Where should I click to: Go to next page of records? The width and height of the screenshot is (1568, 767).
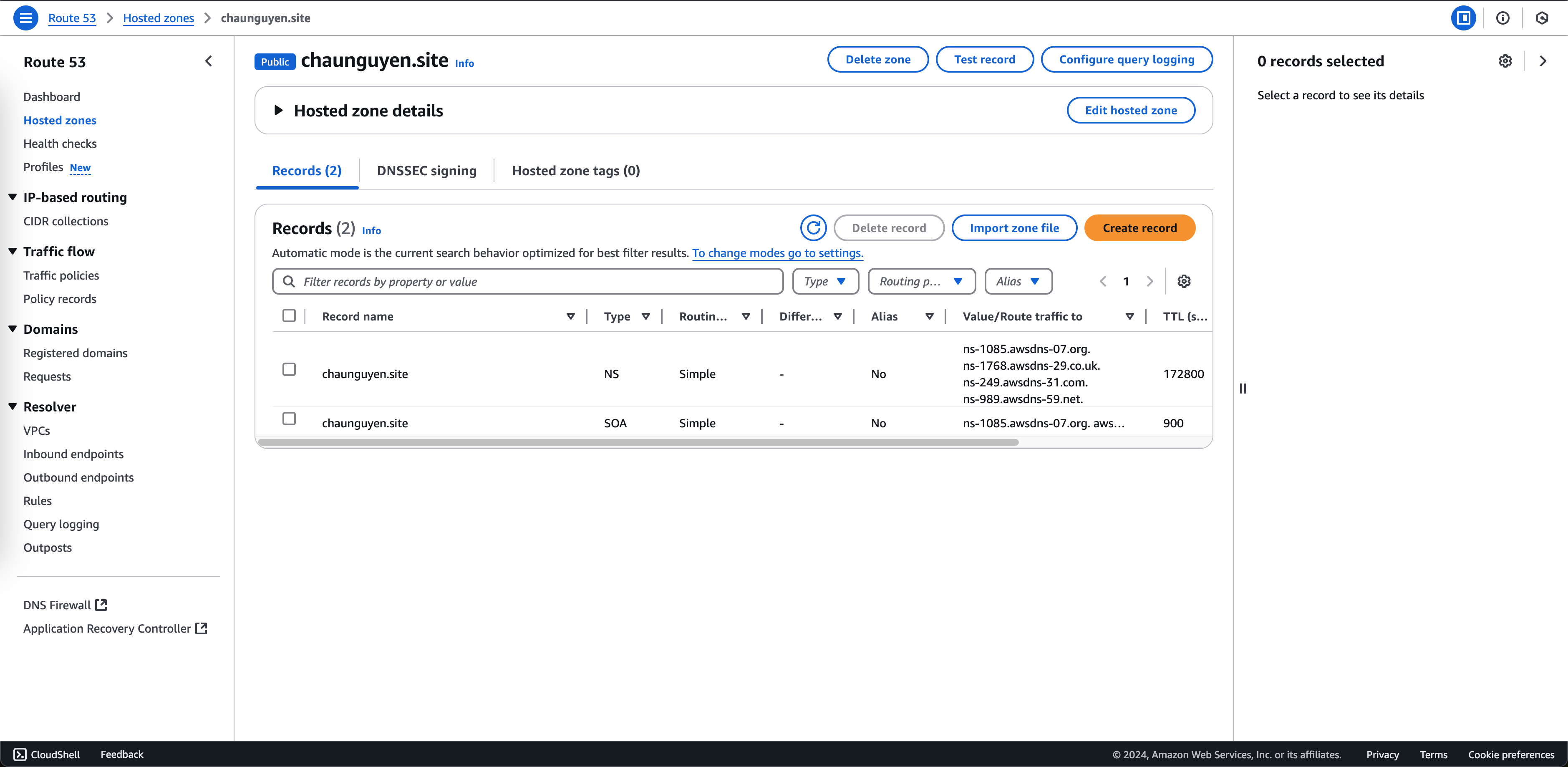1150,281
